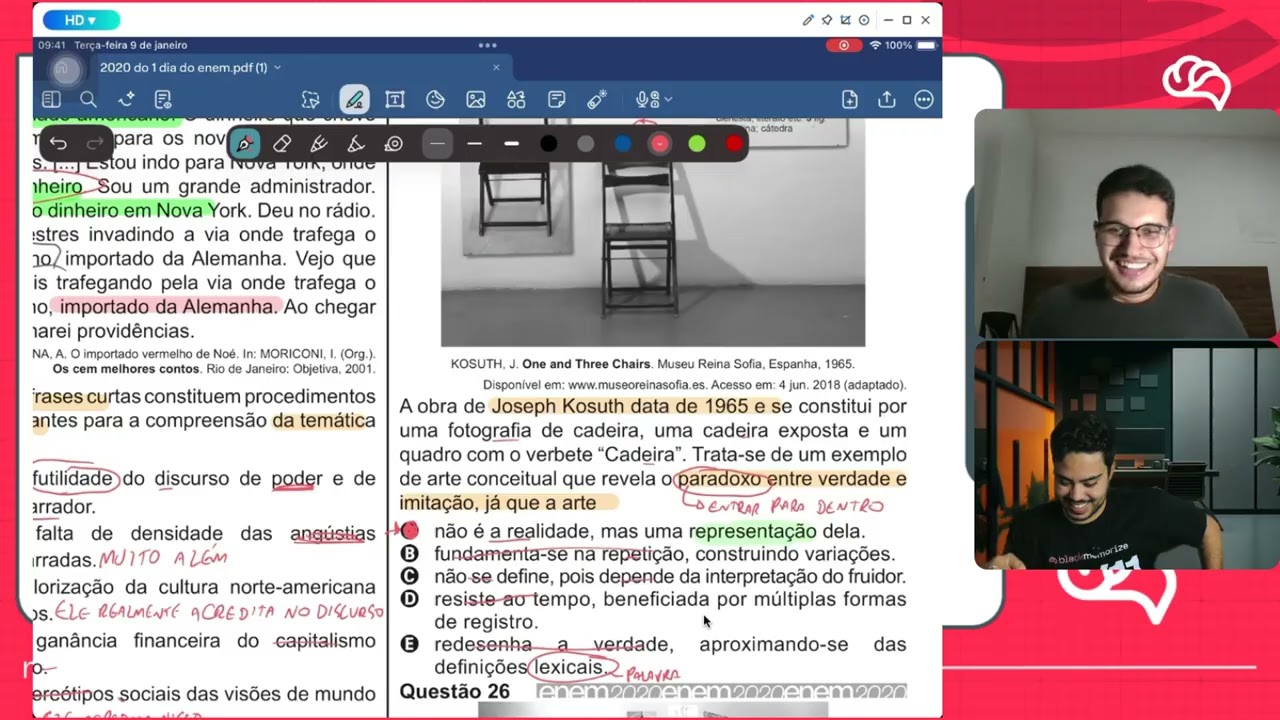
Task: Click the circled word 'paradoxo'
Action: click(718, 479)
